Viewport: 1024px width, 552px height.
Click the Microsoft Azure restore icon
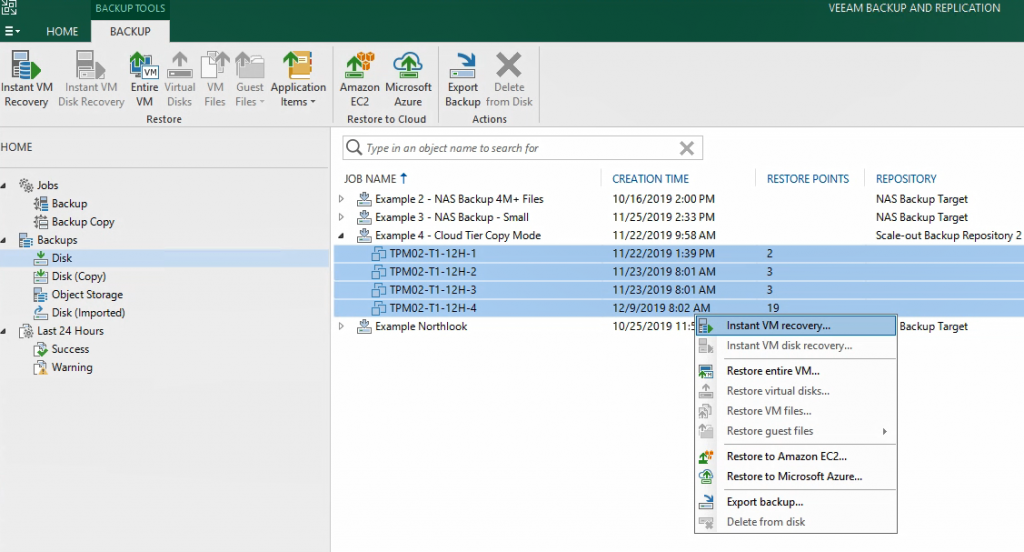(408, 79)
